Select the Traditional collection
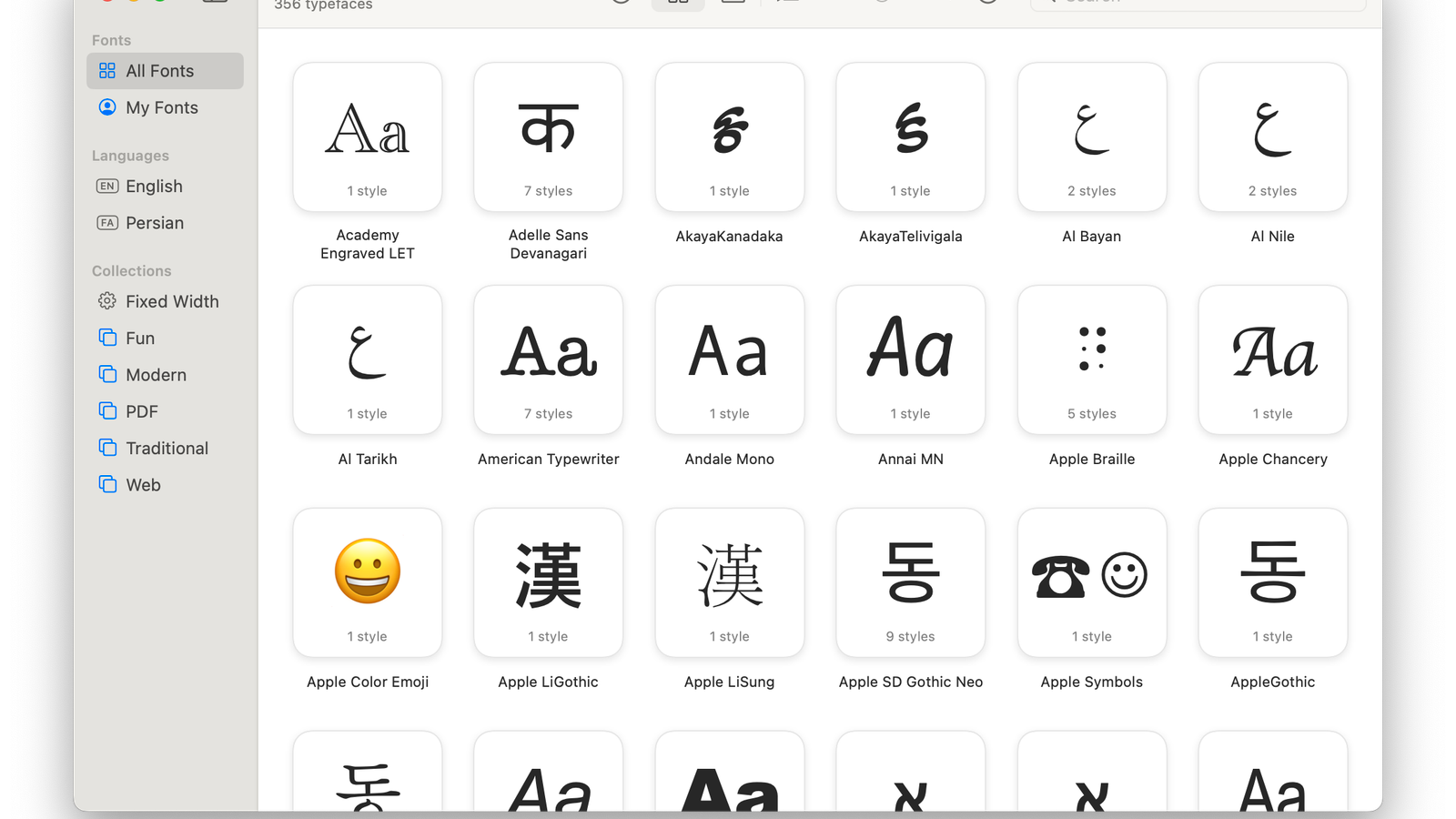The image size is (1456, 819). (x=167, y=448)
